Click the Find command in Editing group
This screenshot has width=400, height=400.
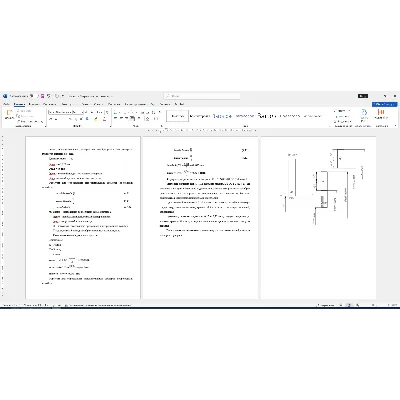pos(341,111)
